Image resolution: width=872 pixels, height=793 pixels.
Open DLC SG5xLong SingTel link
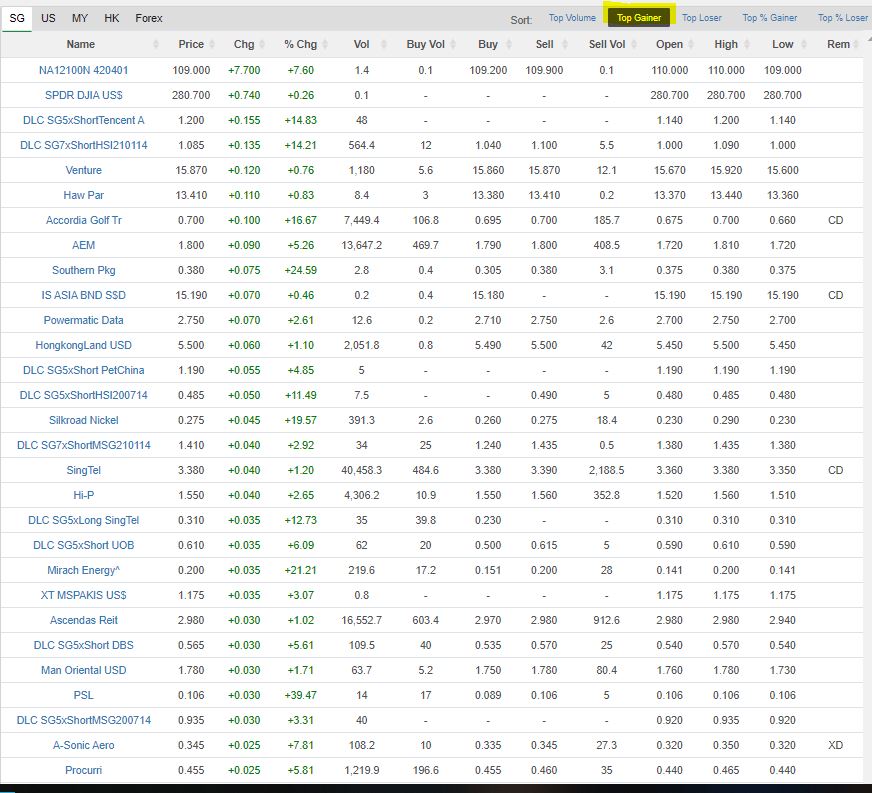pos(83,521)
